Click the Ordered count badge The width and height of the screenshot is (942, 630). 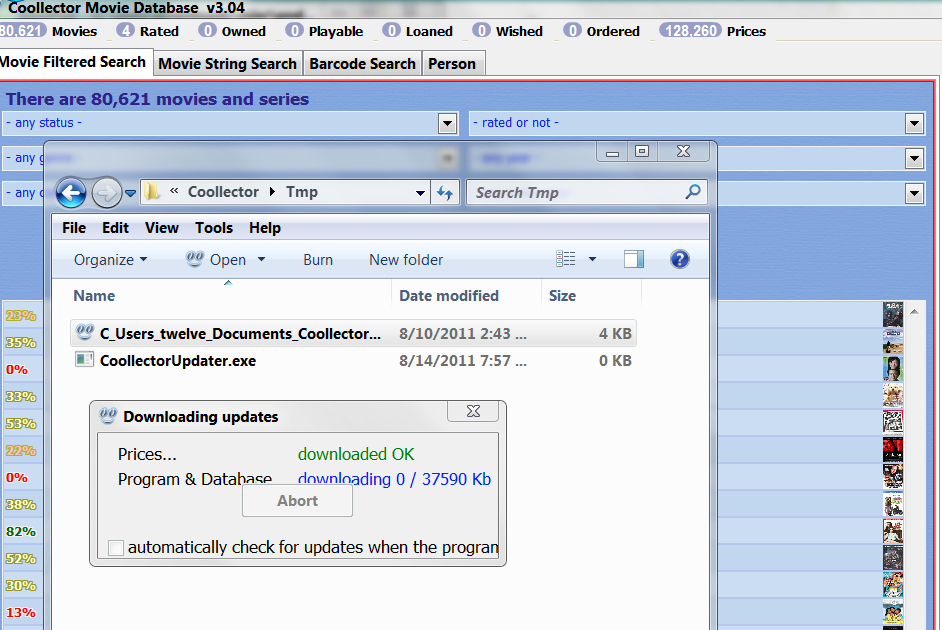pos(573,31)
